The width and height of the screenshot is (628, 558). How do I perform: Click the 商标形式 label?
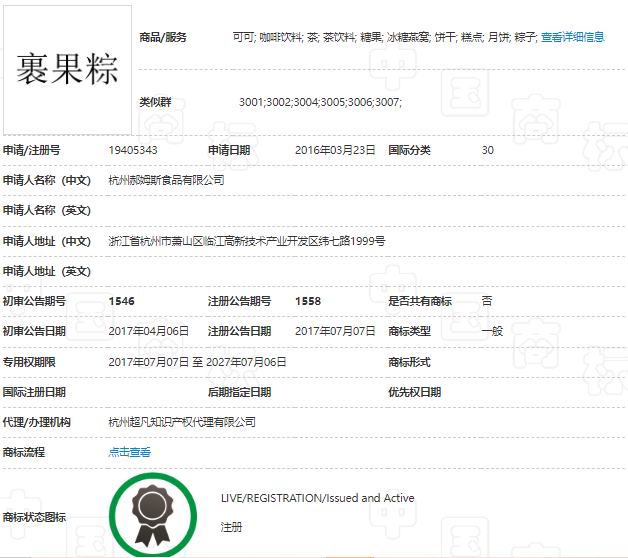tap(409, 362)
